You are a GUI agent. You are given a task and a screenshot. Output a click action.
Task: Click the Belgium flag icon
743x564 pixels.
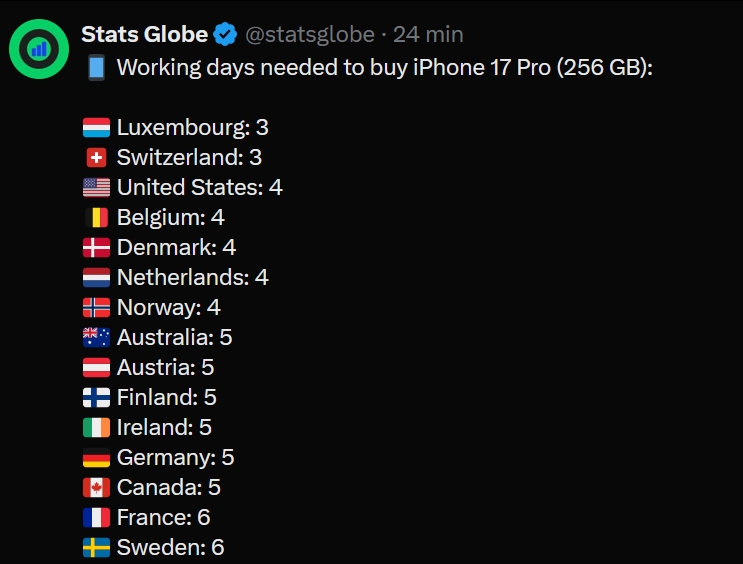[96, 218]
